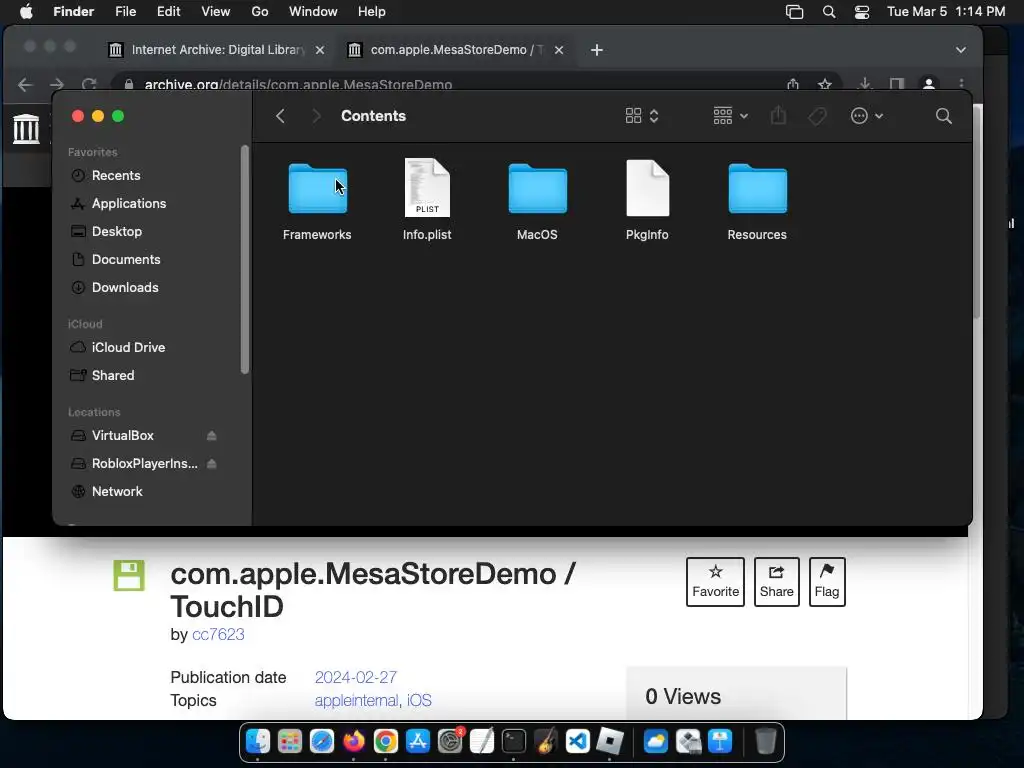Image resolution: width=1024 pixels, height=768 pixels.
Task: Switch to com.apple.MesaStoreDemo browser tab
Action: pos(455,50)
